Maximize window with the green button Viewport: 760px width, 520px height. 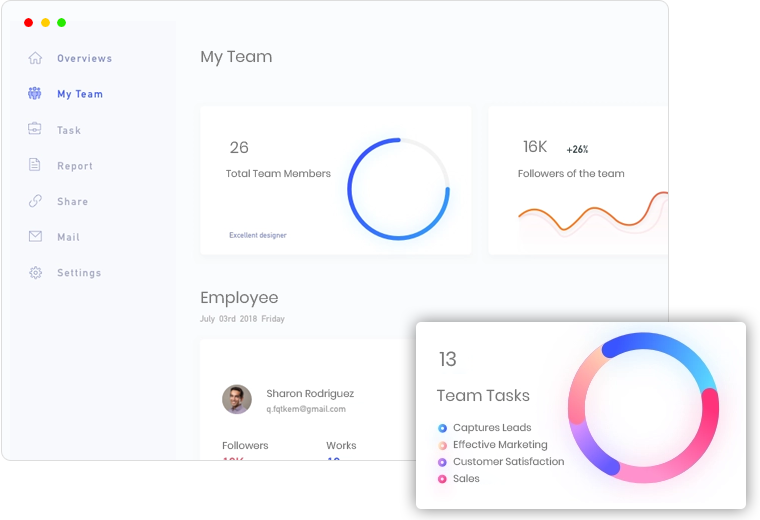point(62,22)
